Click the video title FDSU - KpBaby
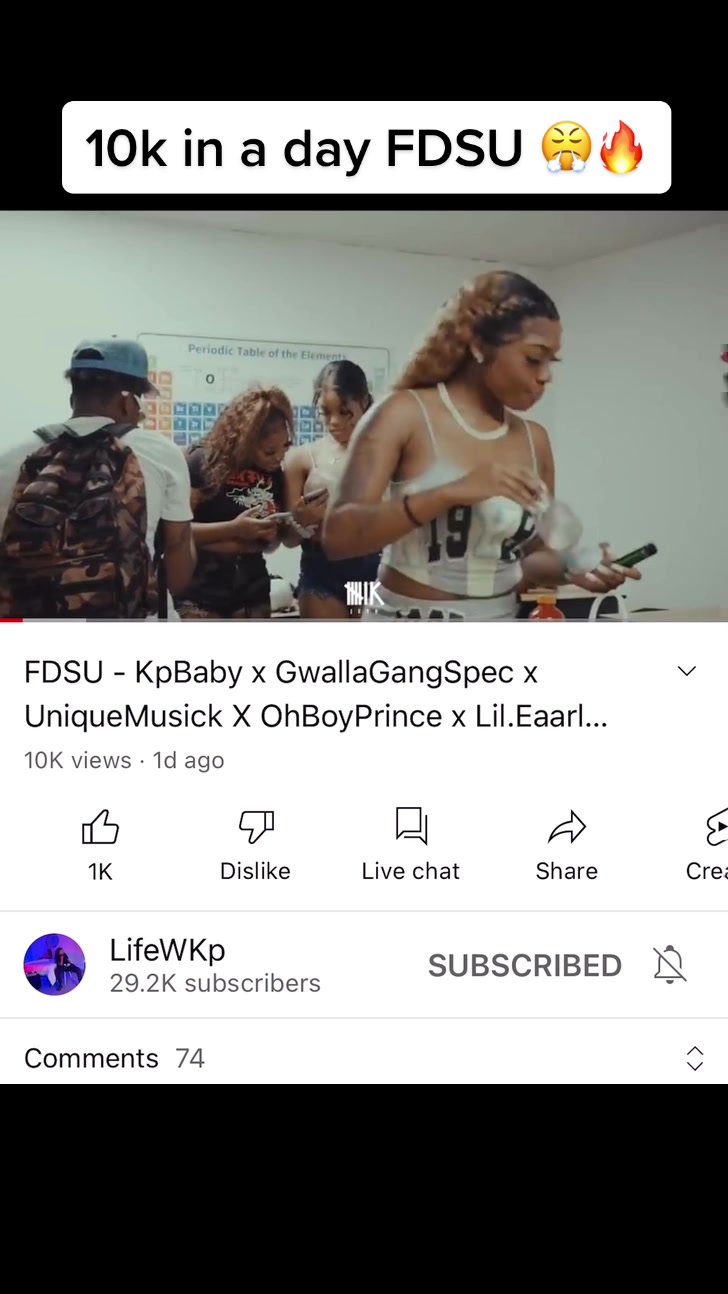This screenshot has height=1294, width=728. 315,694
